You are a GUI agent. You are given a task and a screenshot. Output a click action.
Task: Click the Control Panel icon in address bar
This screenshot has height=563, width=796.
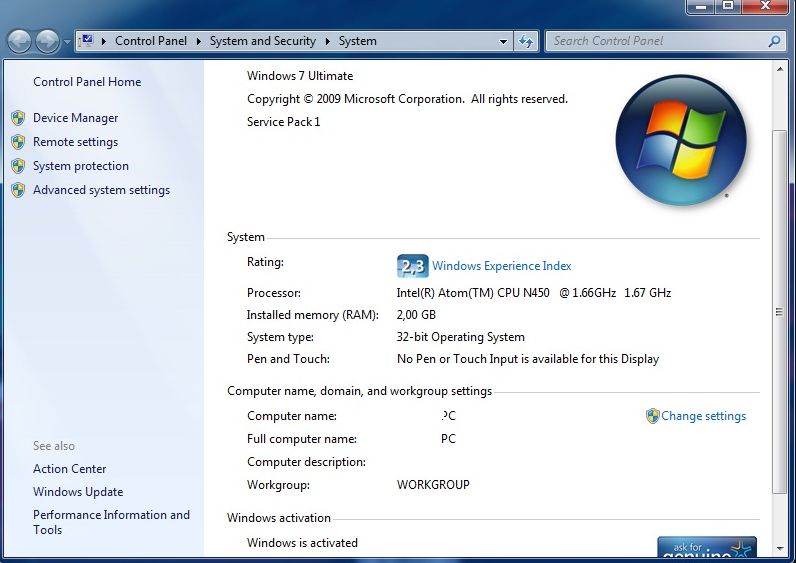(x=87, y=41)
